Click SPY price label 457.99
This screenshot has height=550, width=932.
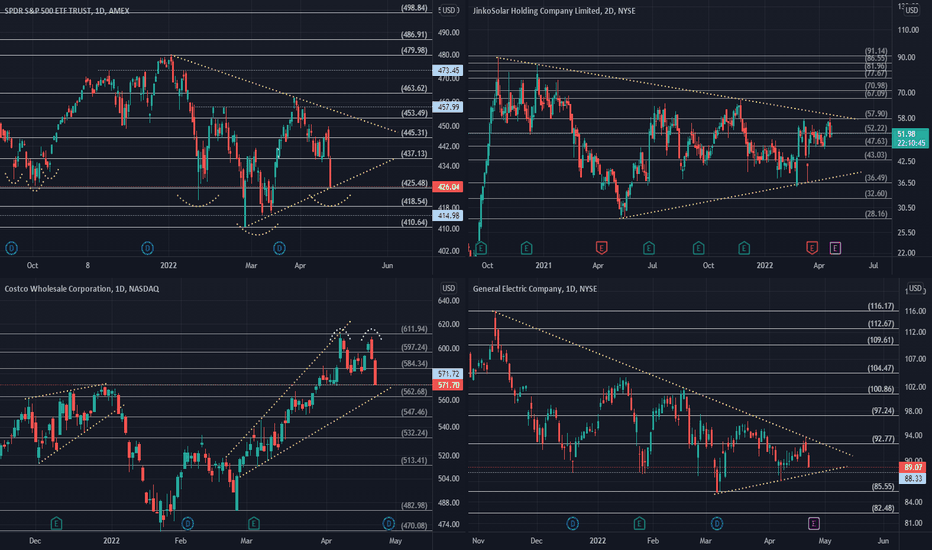448,107
